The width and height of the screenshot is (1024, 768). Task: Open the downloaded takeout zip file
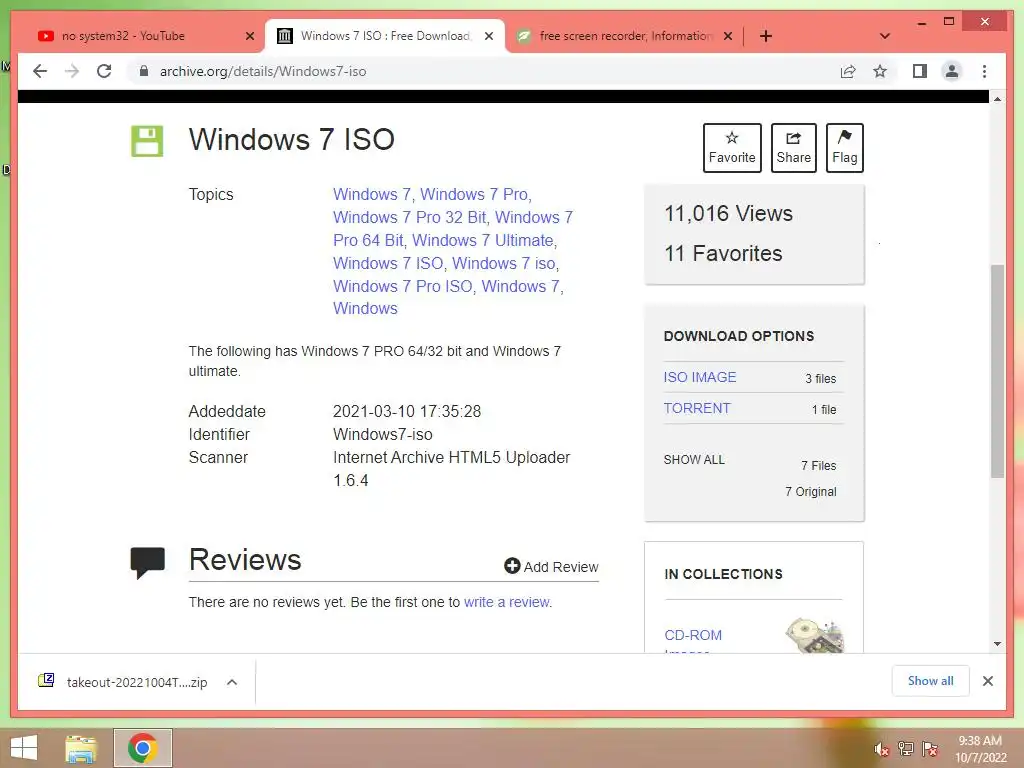click(x=124, y=682)
